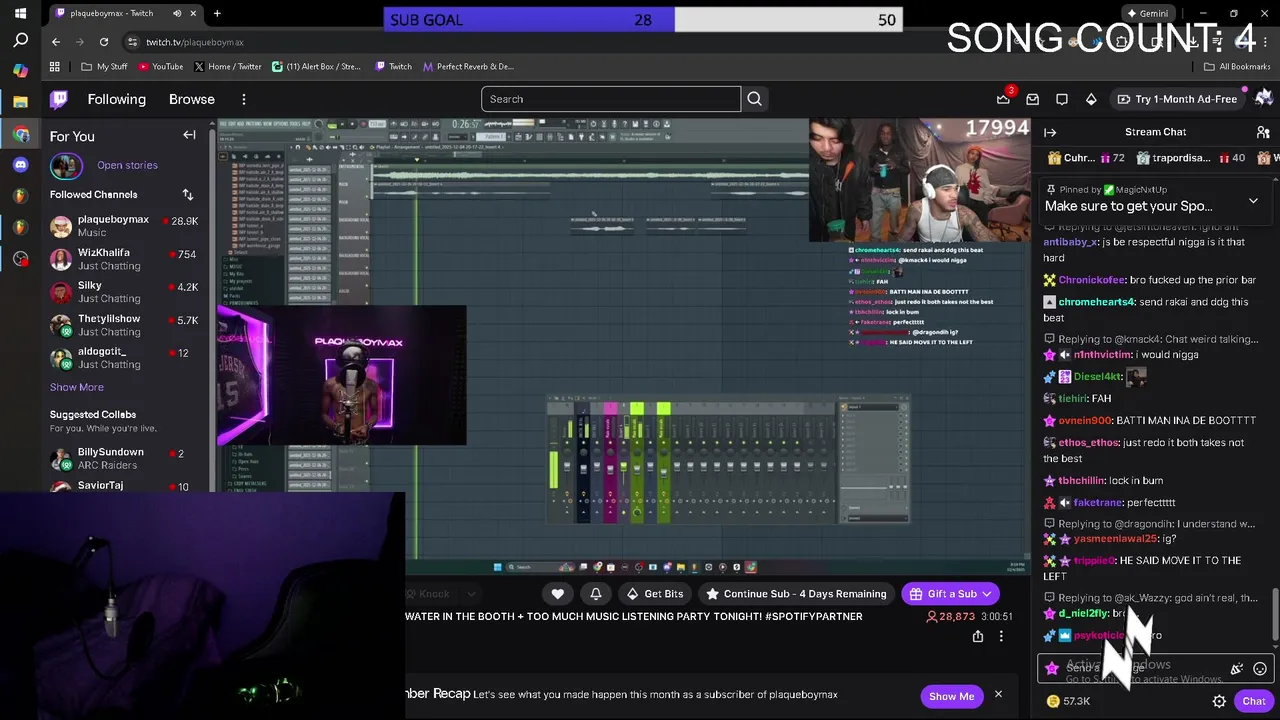This screenshot has height=720, width=1280.
Task: Open My Stuff bookmarks folder
Action: pos(105,67)
